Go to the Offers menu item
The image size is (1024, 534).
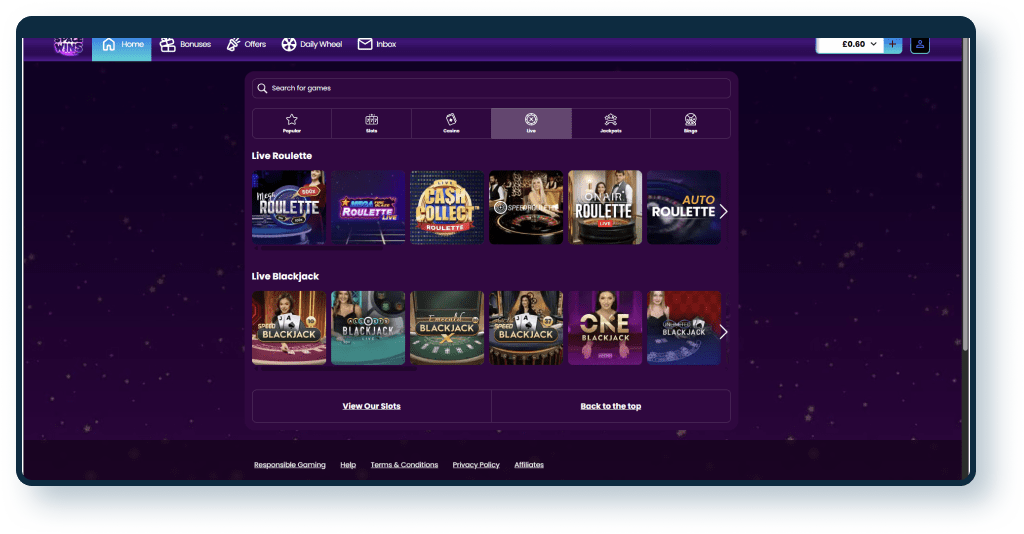pos(246,45)
